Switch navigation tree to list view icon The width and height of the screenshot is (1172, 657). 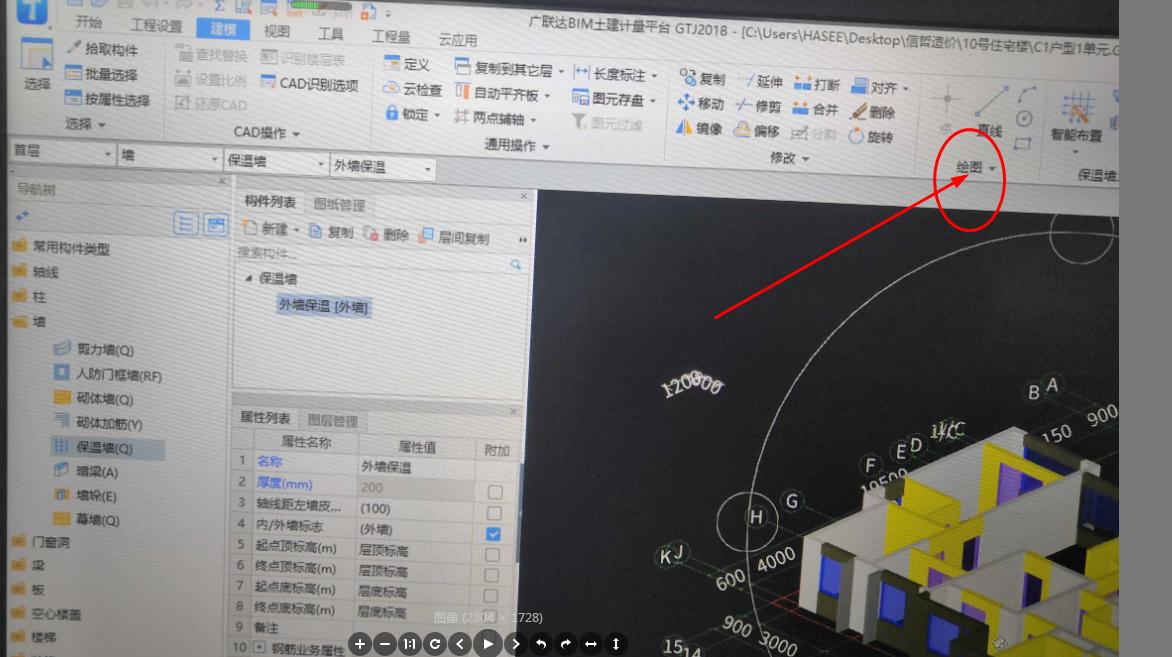pos(186,223)
